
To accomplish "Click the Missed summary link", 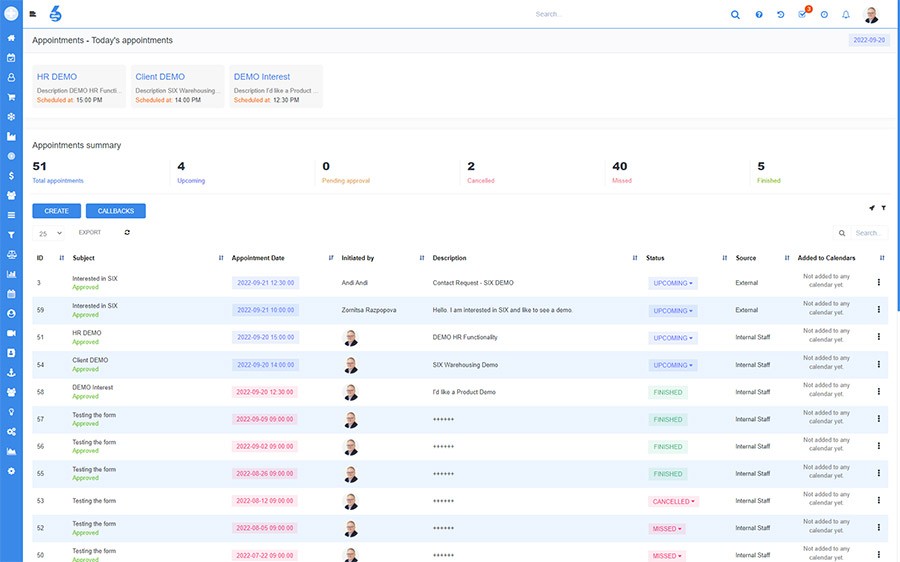I will coord(622,181).
